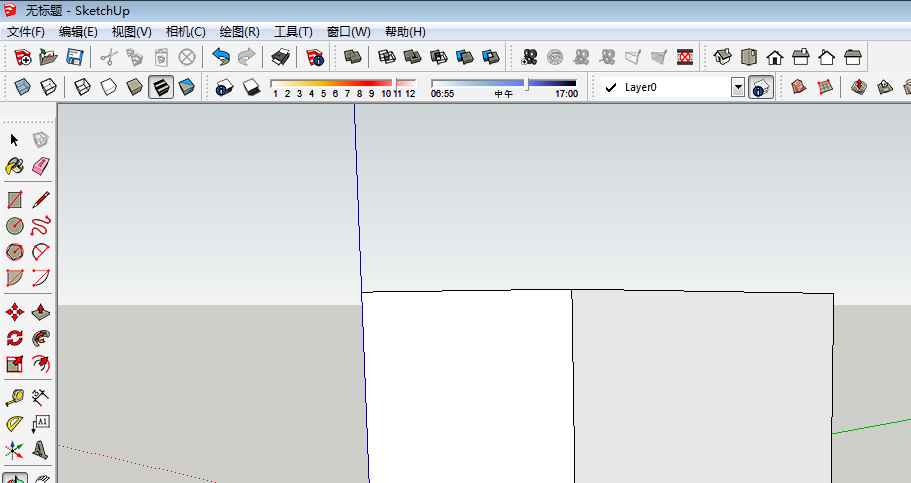The image size is (911, 483).
Task: Click the Copy toolbar icon
Action: pos(135,57)
